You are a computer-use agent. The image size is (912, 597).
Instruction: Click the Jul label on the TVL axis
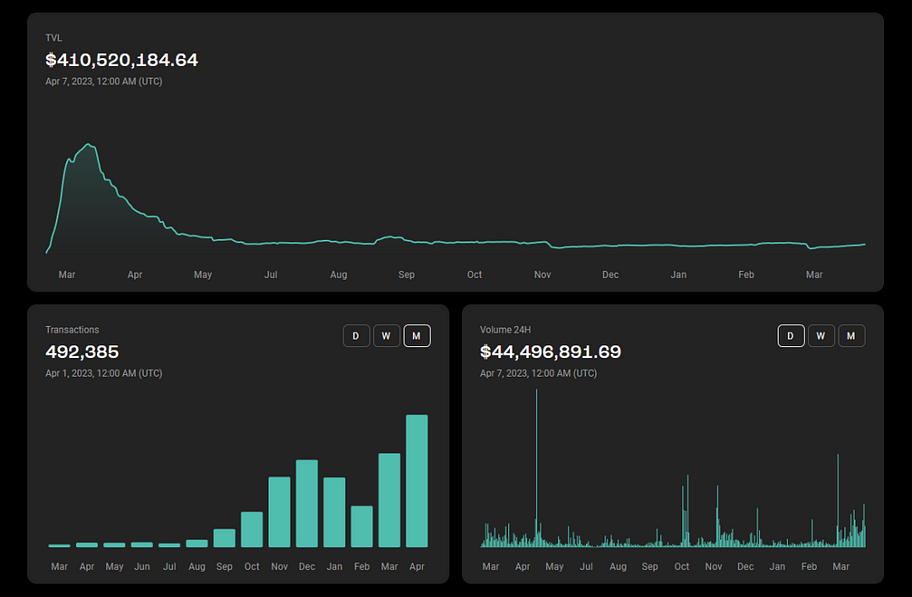tap(271, 275)
